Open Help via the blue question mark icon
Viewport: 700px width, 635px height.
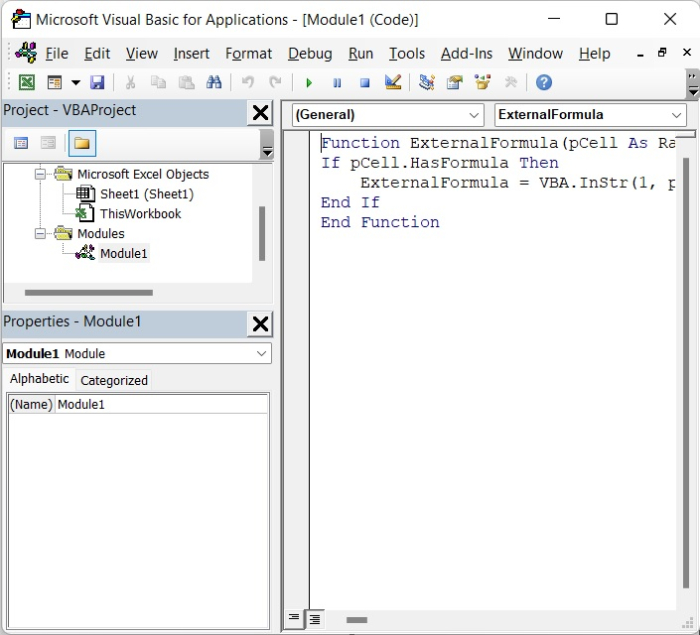543,83
